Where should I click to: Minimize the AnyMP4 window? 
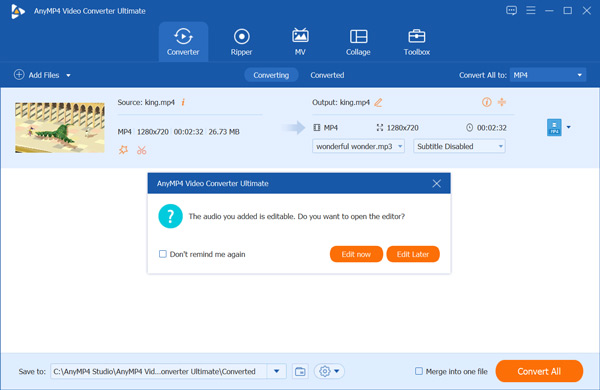(549, 11)
